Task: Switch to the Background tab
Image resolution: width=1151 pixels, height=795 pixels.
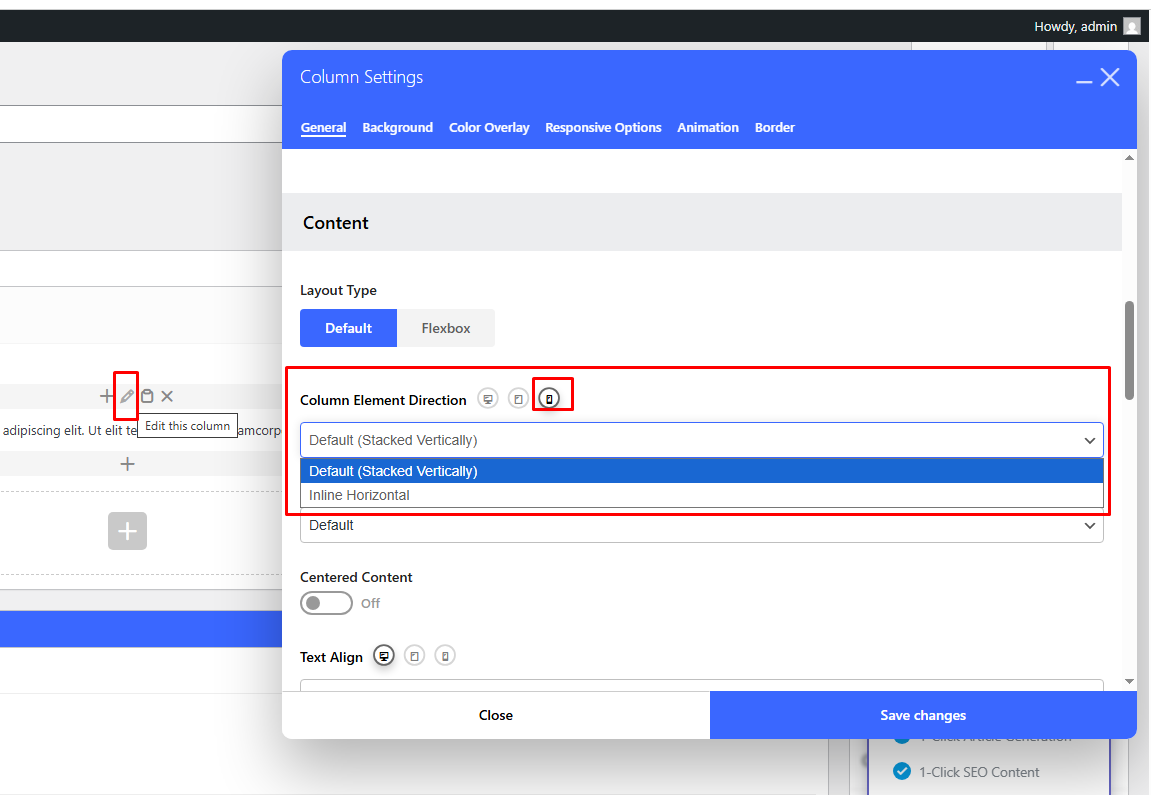Action: (x=397, y=128)
